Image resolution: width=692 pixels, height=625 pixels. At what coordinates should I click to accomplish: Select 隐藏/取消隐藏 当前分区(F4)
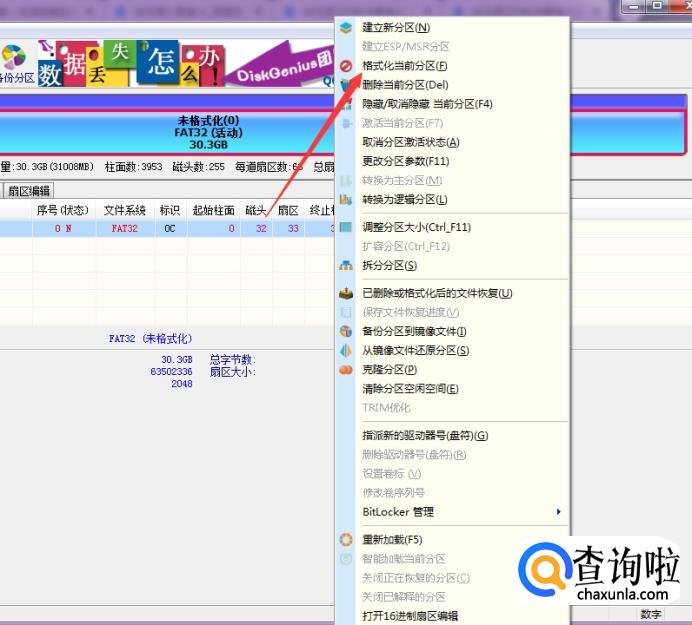pyautogui.click(x=427, y=104)
